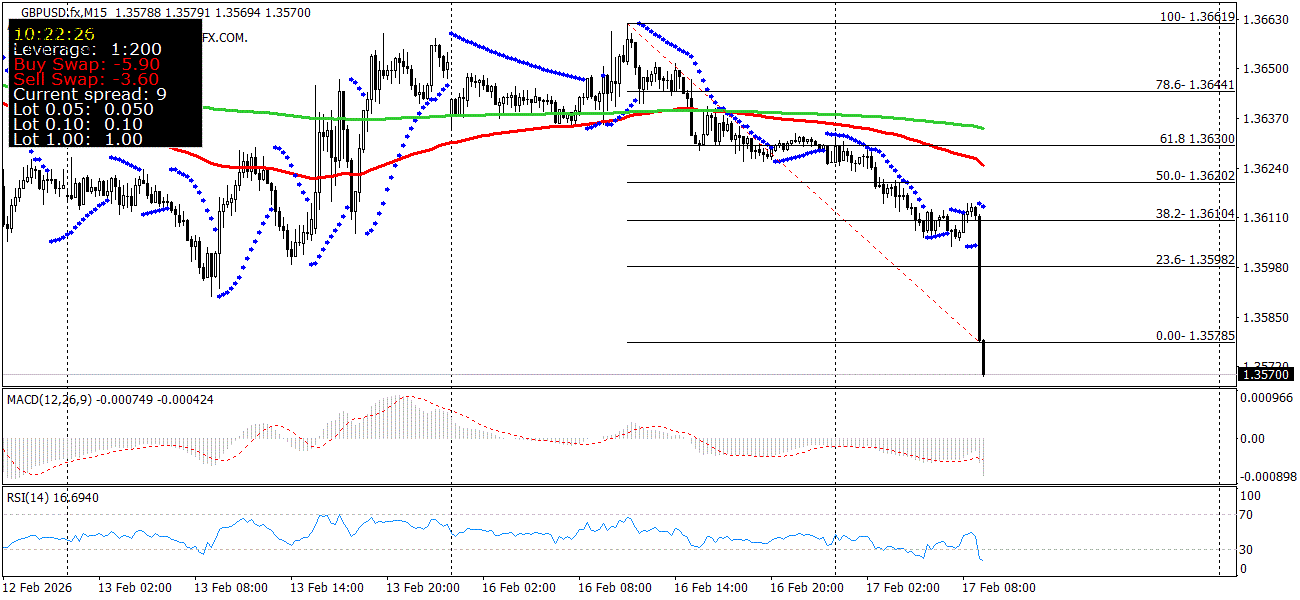Viewport: 1300px width, 600px height.
Task: Click the 13 Feb 08:00 time label
Action: 230,587
